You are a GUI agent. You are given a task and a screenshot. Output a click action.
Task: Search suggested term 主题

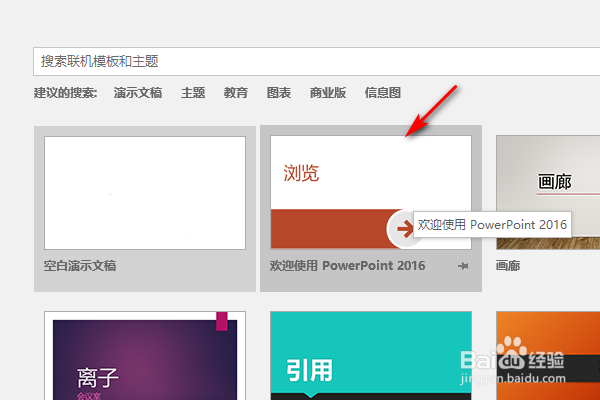pyautogui.click(x=193, y=93)
